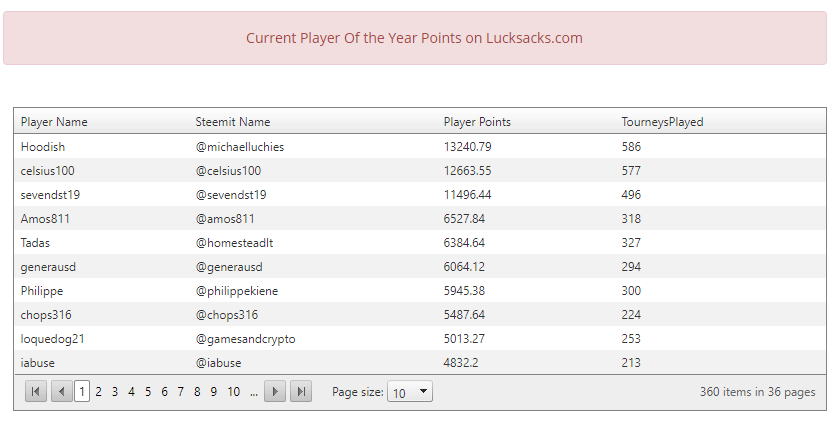This screenshot has width=836, height=425.
Task: Go to page 2
Action: tap(98, 392)
